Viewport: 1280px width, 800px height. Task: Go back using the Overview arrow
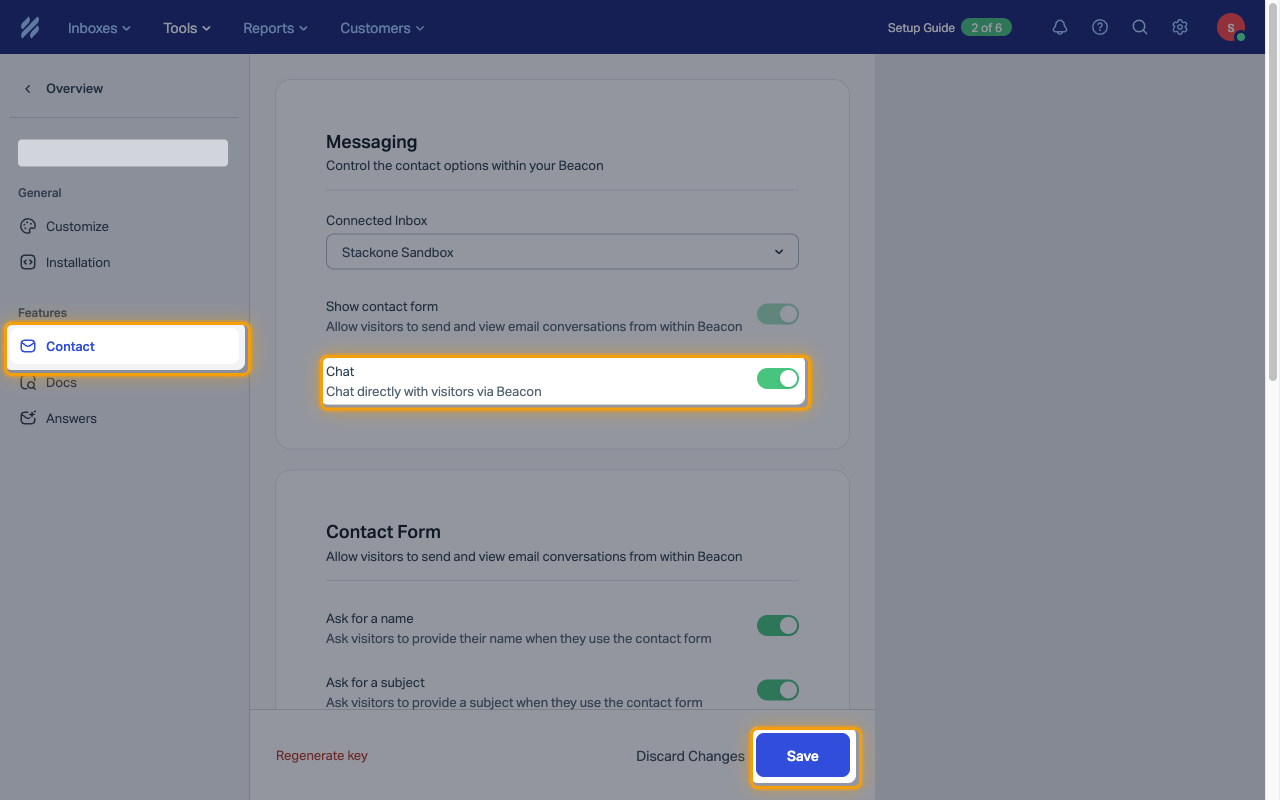28,88
